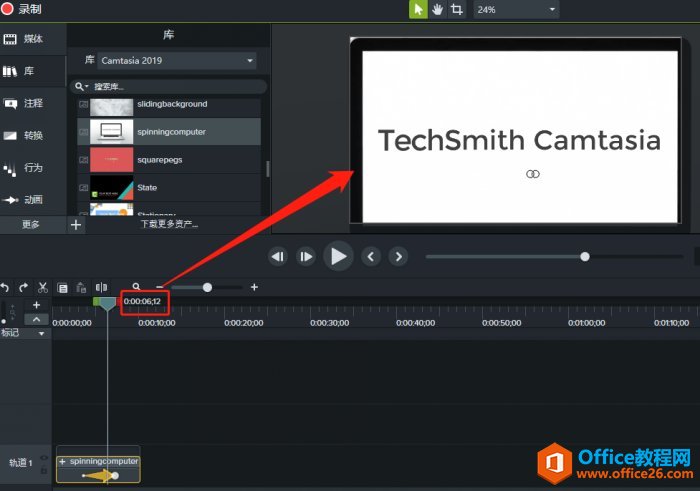Select the State library item

point(169,187)
